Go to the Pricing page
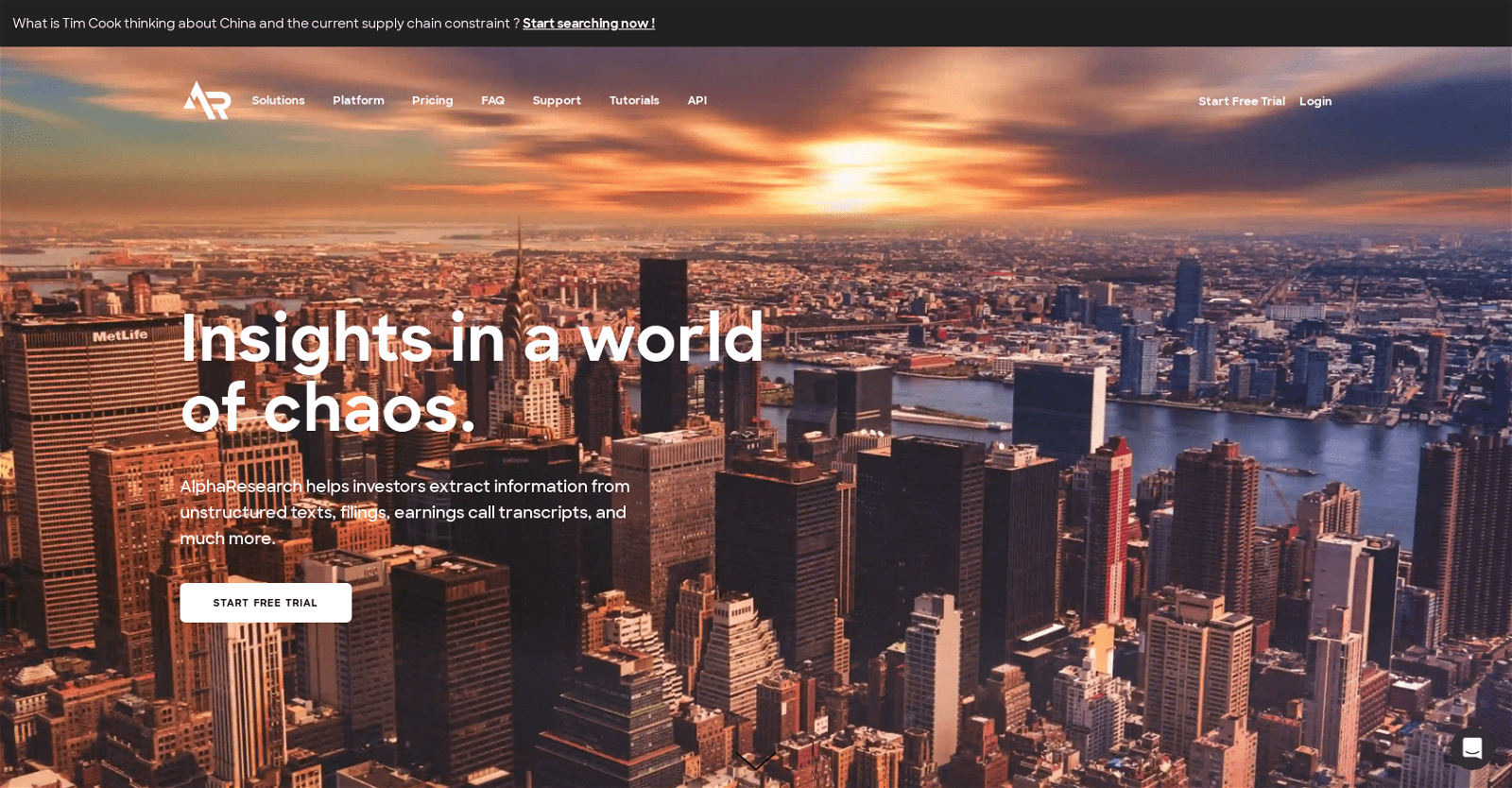 coord(432,100)
